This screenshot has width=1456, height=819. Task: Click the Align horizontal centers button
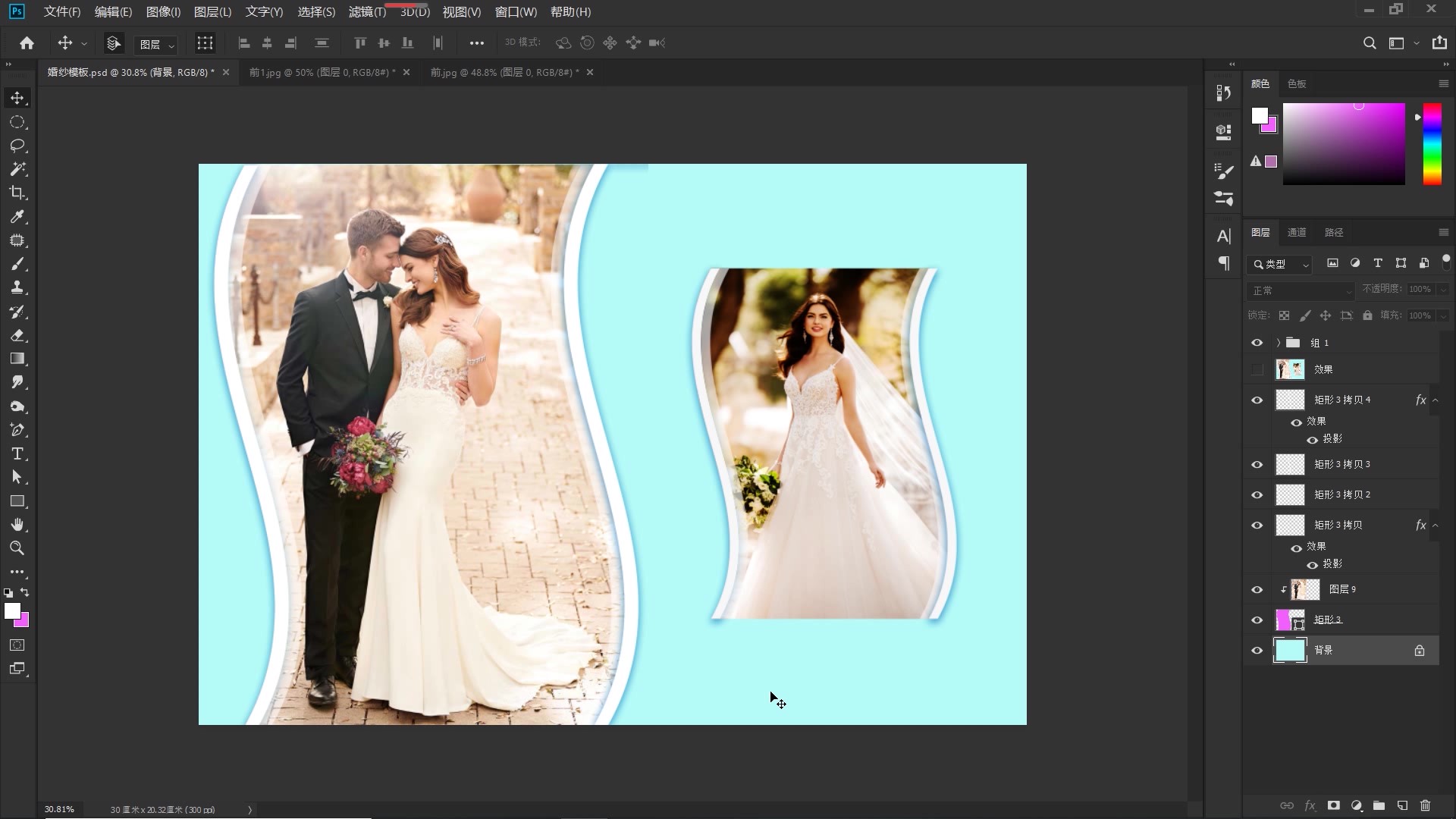[x=267, y=43]
